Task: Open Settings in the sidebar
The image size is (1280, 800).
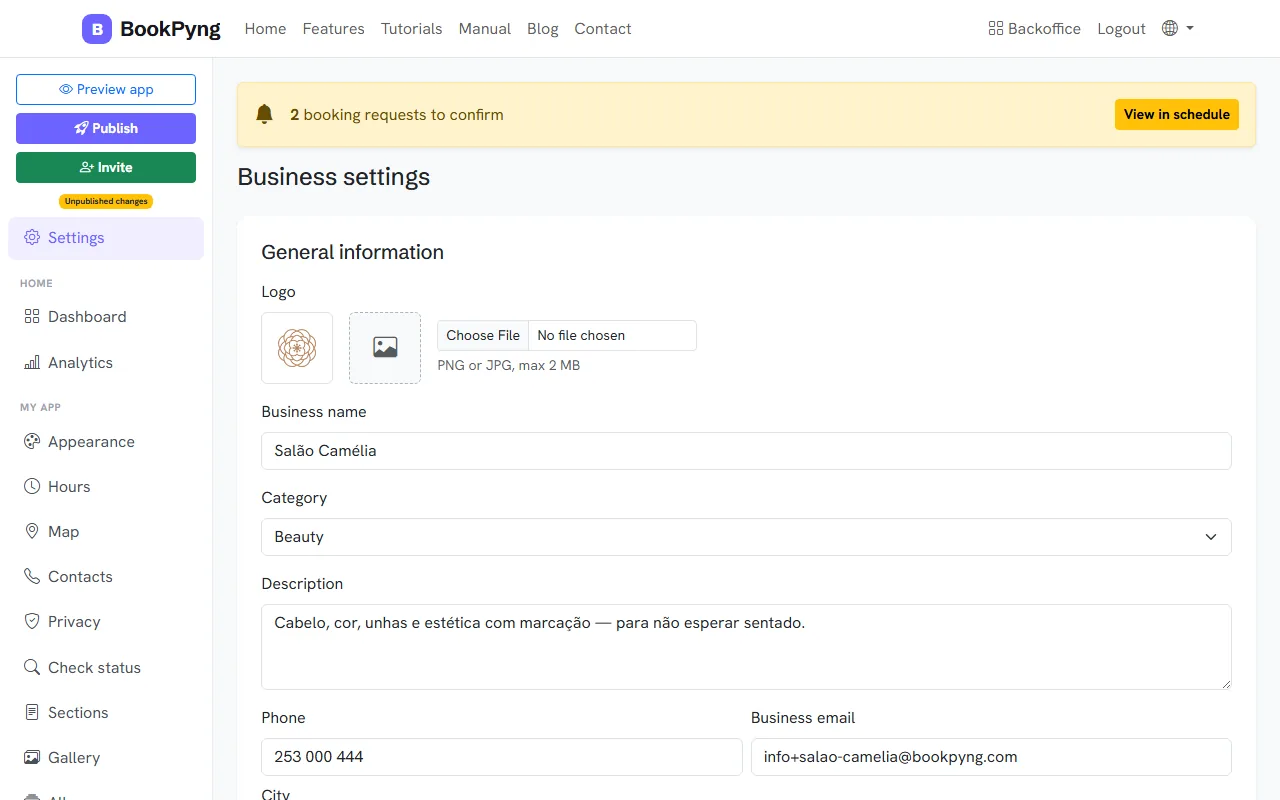Action: coord(106,238)
